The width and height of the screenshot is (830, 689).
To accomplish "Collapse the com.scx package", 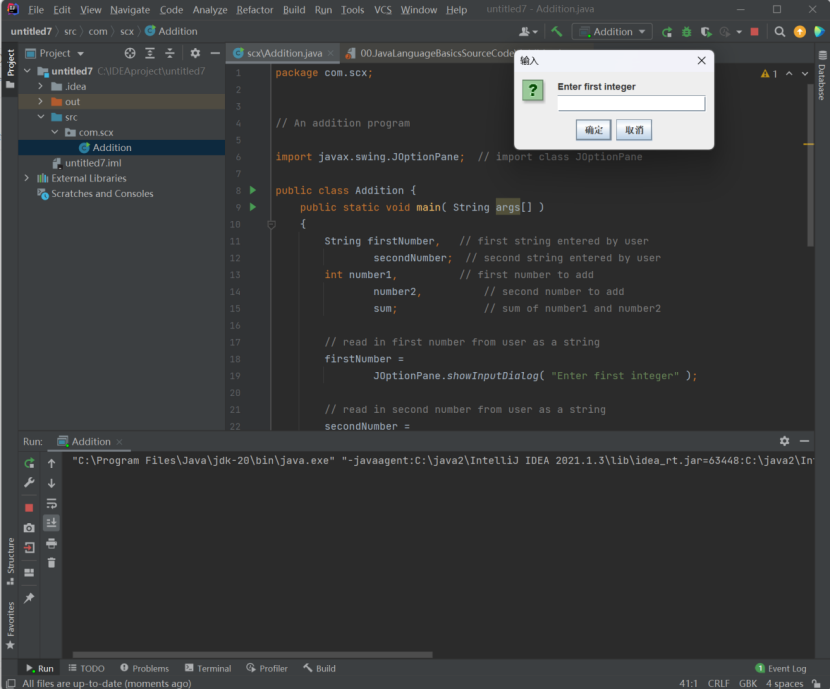I will (55, 132).
